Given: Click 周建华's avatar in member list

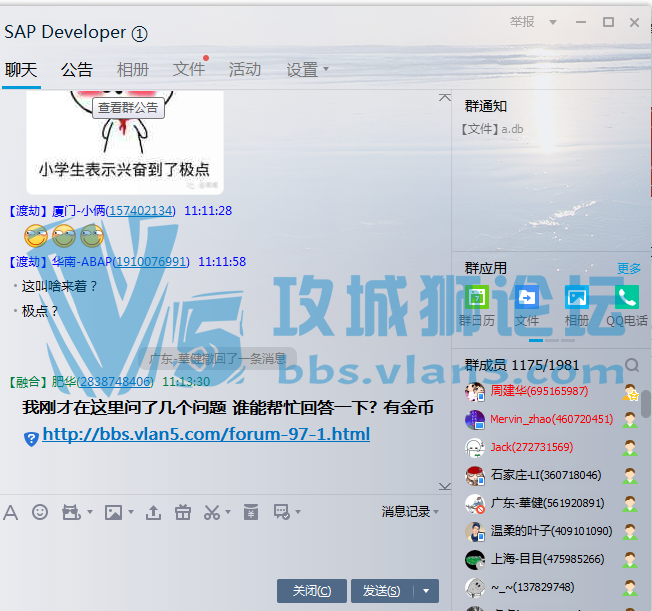Looking at the screenshot, I should [x=475, y=392].
